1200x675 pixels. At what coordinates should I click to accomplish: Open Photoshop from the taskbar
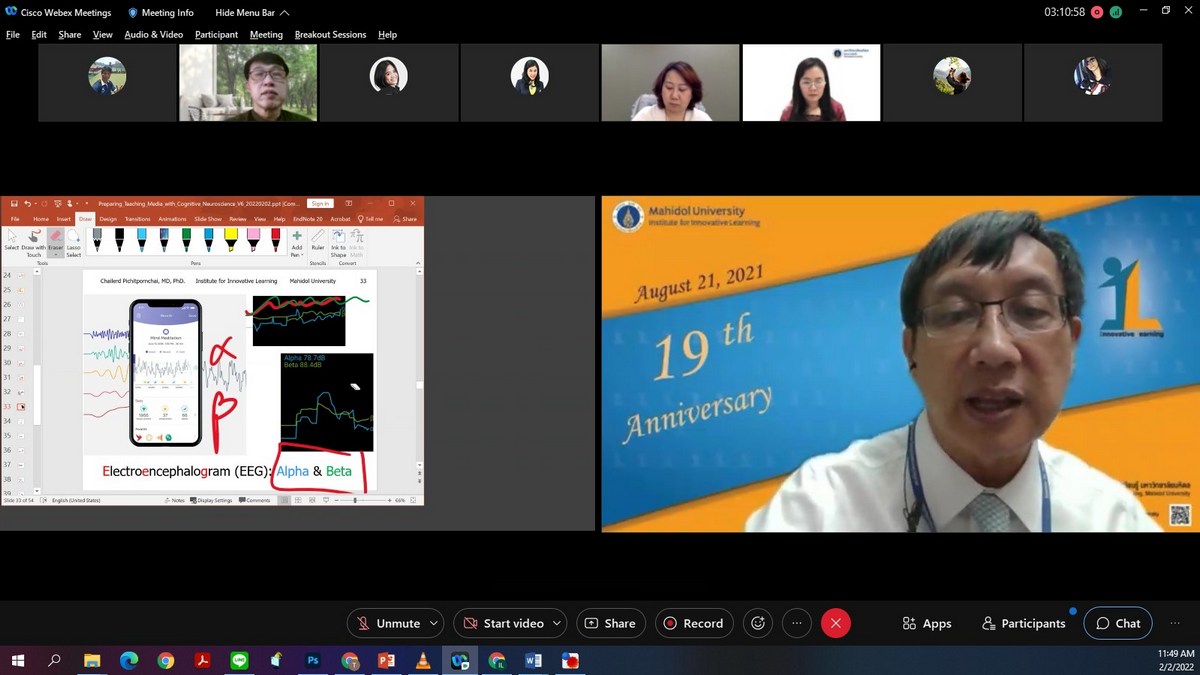click(x=312, y=661)
